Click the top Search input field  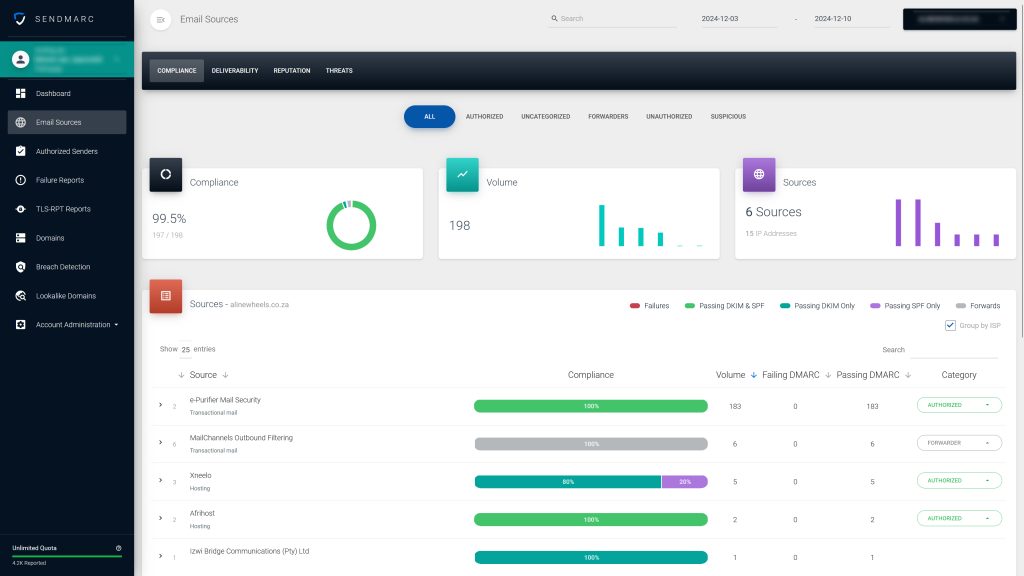pos(613,19)
